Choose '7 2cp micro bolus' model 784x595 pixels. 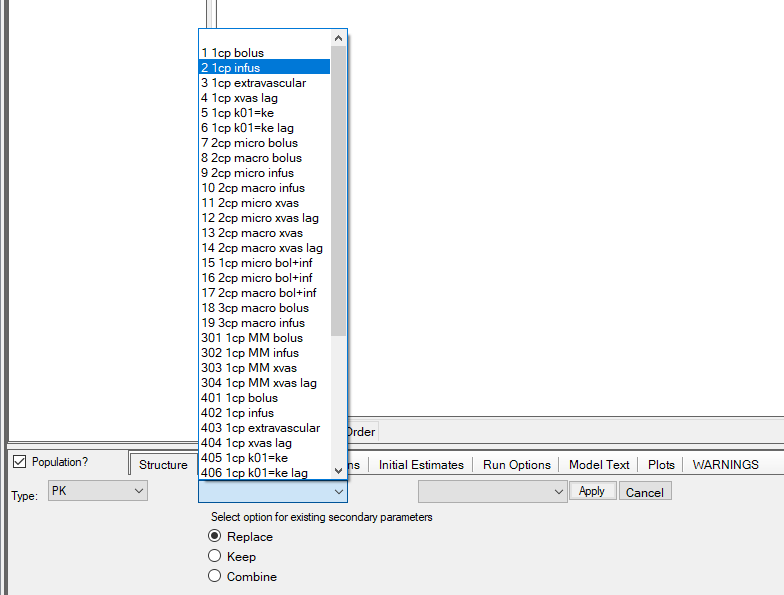pyautogui.click(x=264, y=142)
